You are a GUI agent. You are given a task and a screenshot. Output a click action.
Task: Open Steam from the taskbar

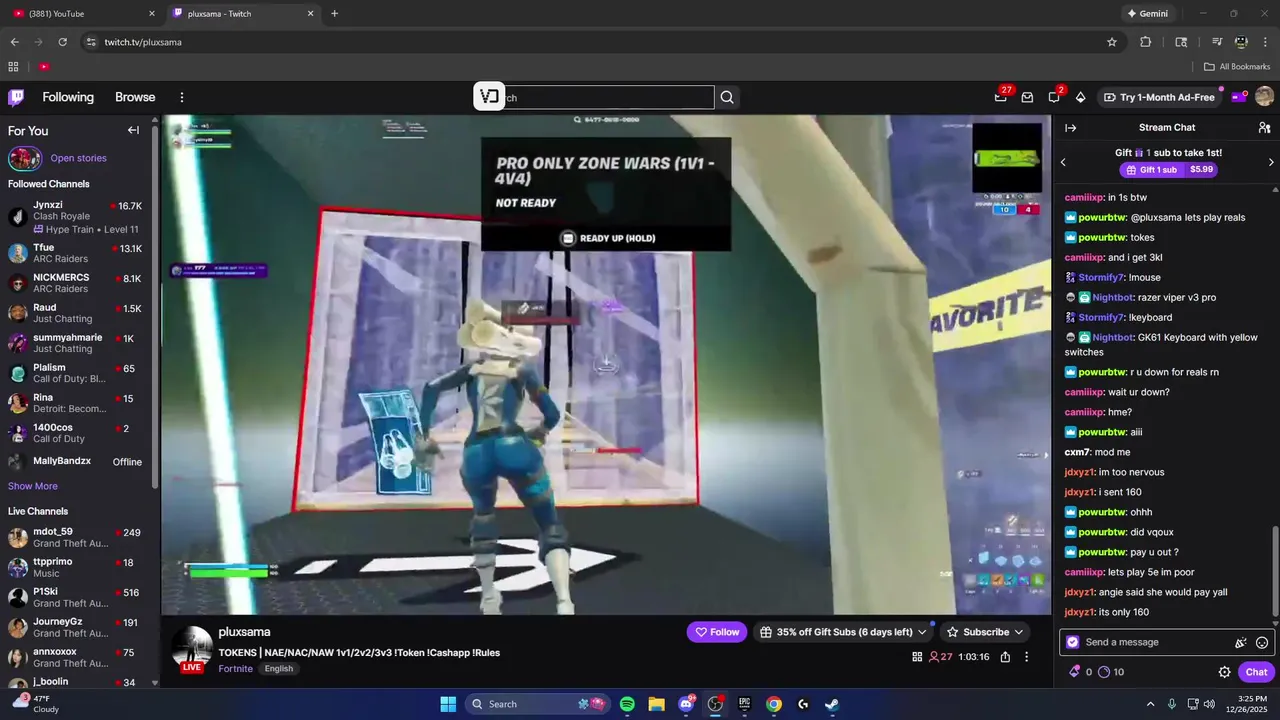832,704
